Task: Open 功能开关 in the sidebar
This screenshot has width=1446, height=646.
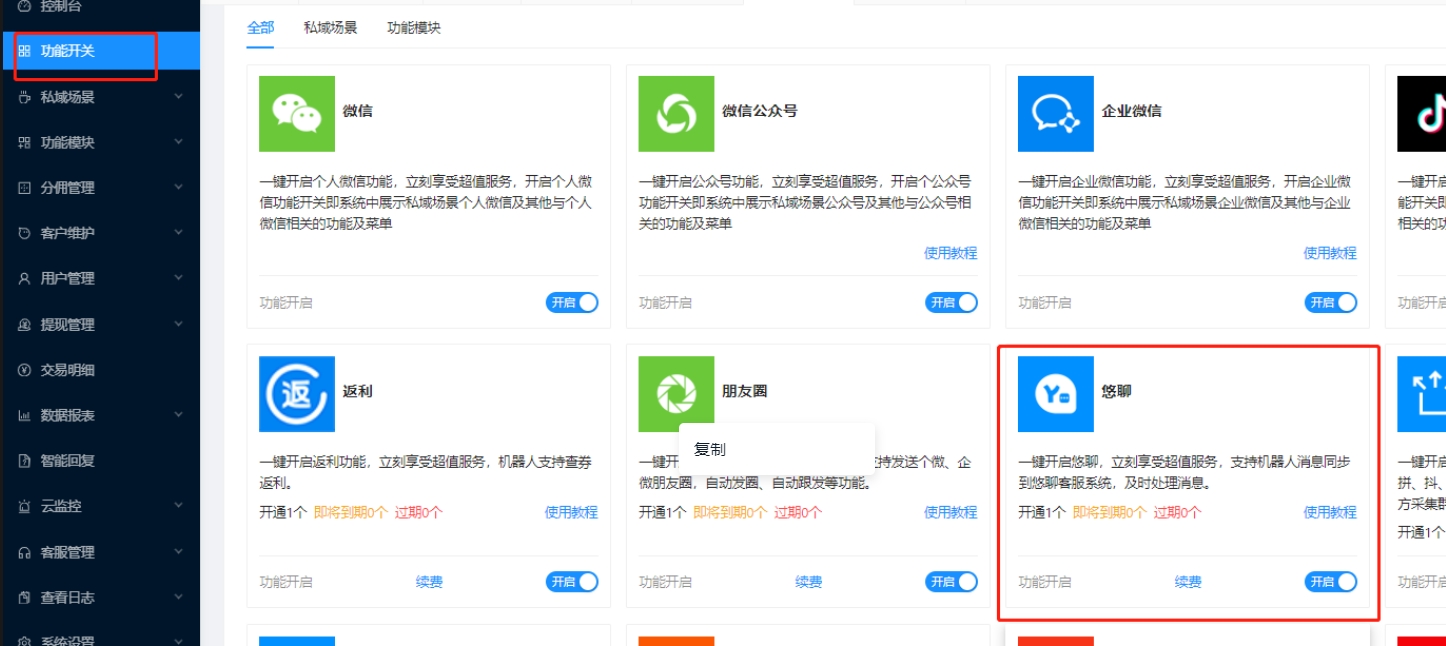Action: 100,51
